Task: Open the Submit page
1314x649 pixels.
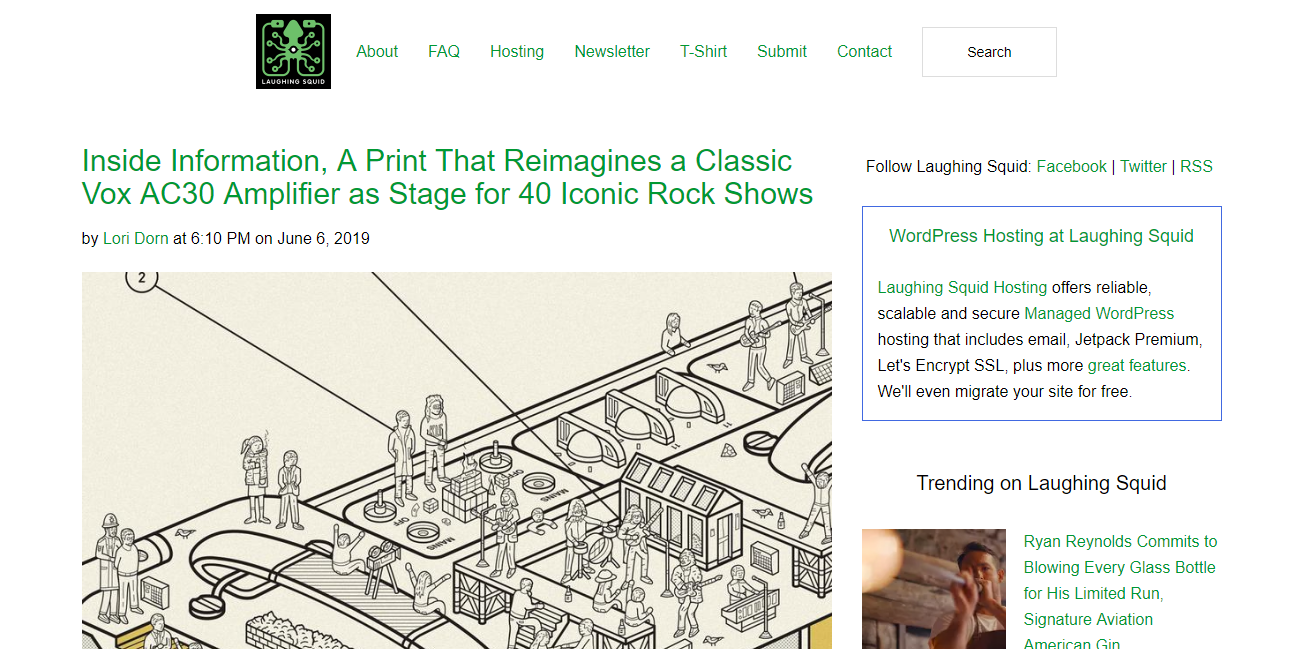Action: click(782, 51)
